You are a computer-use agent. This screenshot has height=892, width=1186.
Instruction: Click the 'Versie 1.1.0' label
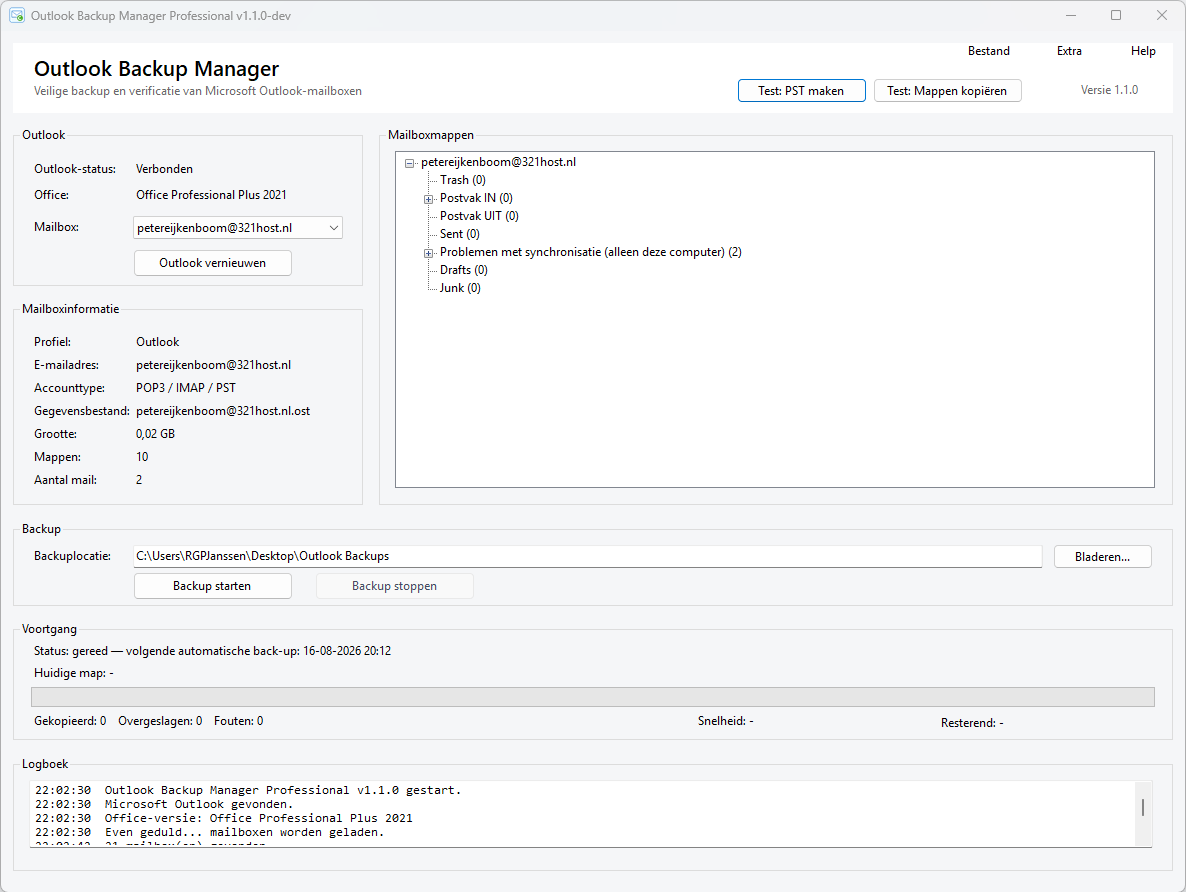pyautogui.click(x=1109, y=90)
